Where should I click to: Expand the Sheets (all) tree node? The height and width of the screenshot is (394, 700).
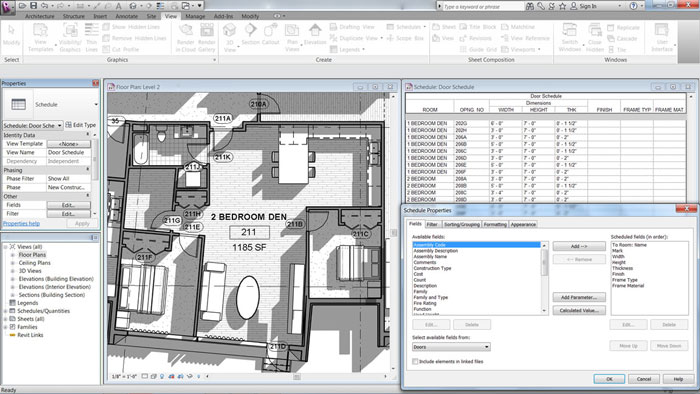tap(5, 319)
